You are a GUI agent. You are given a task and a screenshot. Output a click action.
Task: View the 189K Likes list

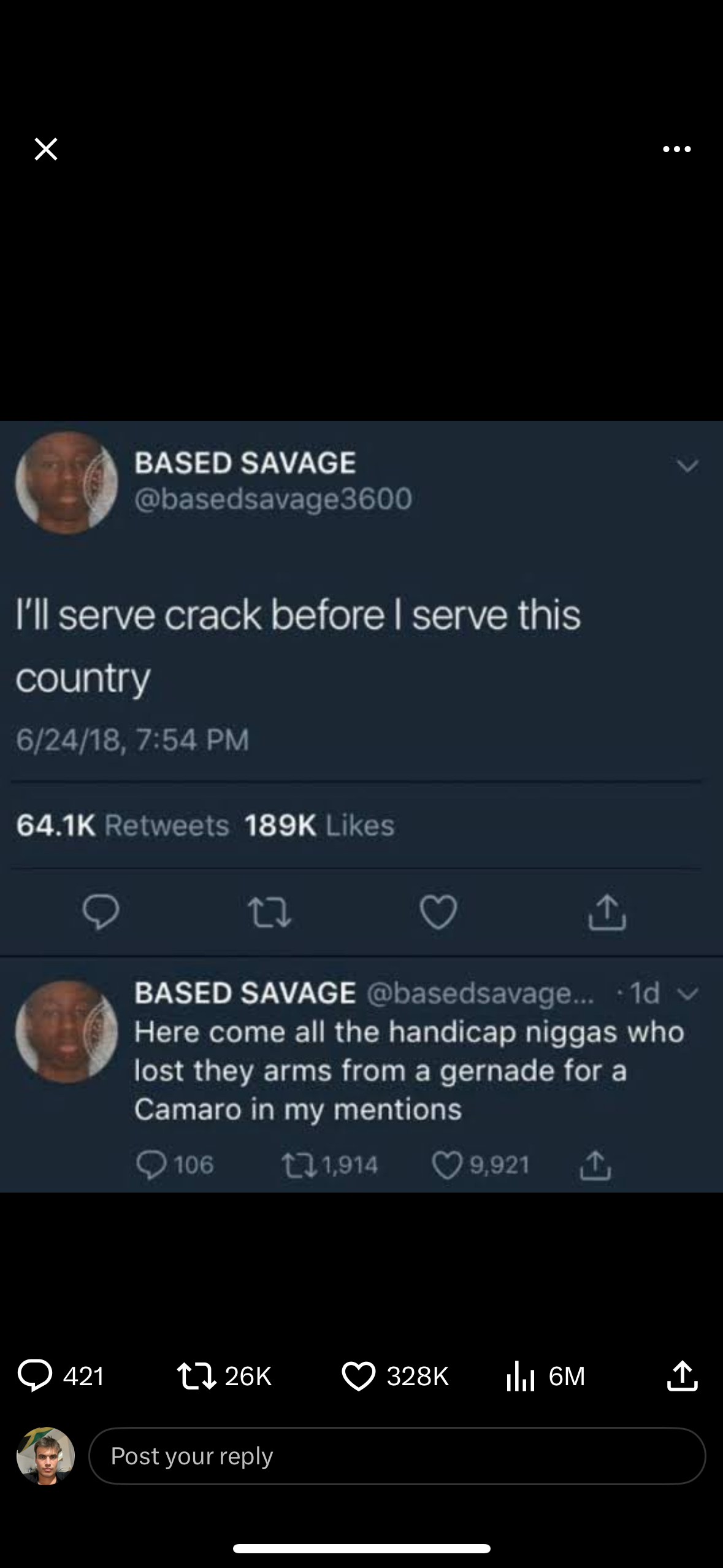click(x=319, y=825)
